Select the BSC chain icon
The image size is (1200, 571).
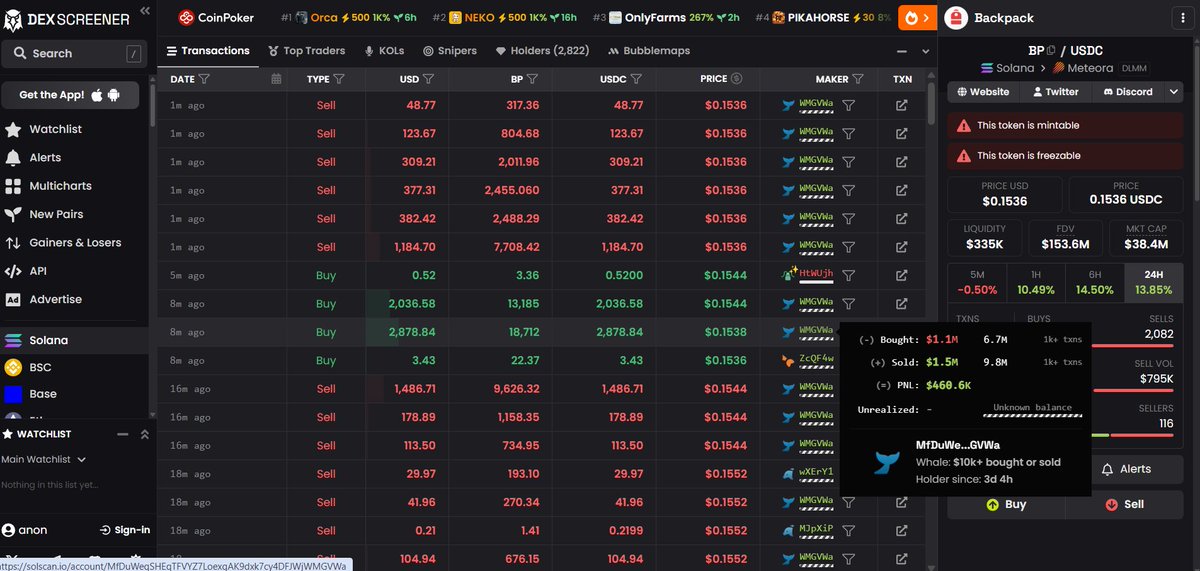pyautogui.click(x=13, y=367)
